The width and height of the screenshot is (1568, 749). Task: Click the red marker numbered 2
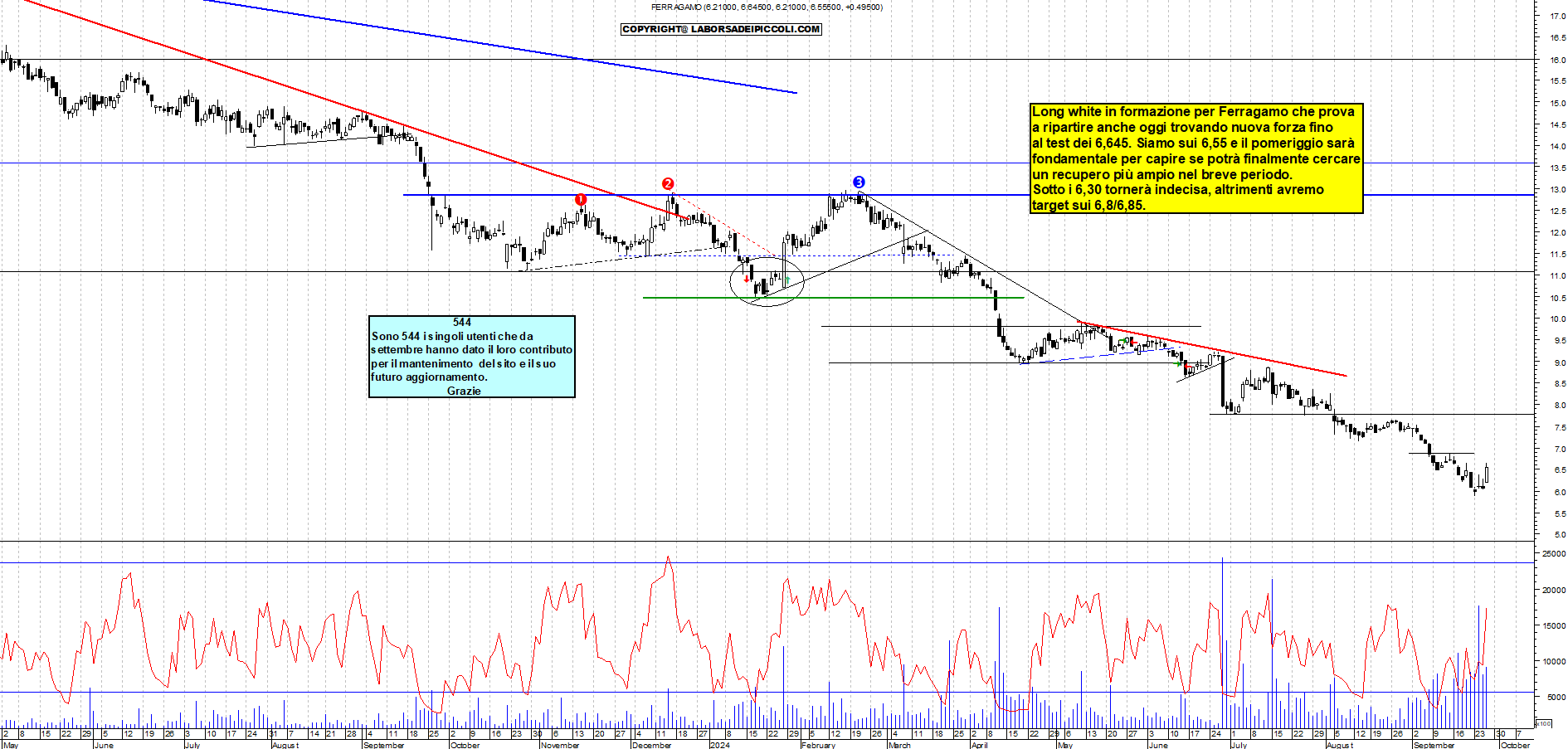coord(668,184)
